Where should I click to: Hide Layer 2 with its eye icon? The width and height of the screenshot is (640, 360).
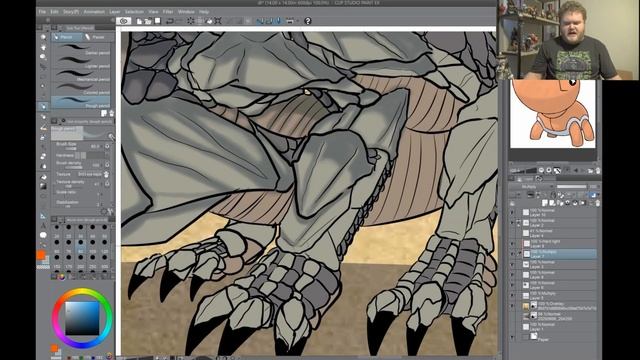coord(512,223)
